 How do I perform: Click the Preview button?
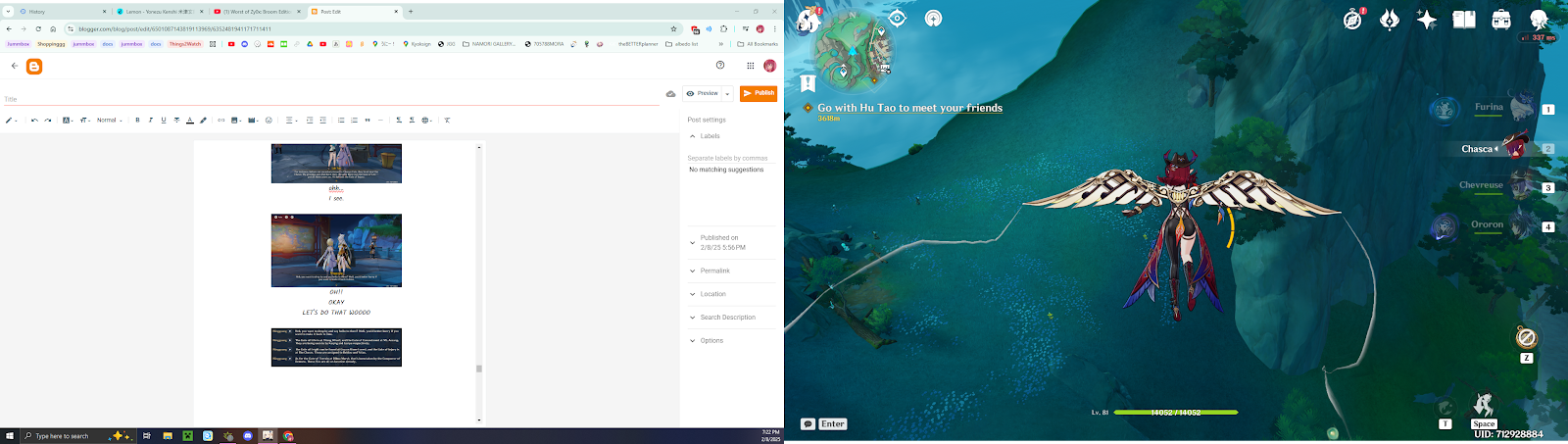click(703, 93)
